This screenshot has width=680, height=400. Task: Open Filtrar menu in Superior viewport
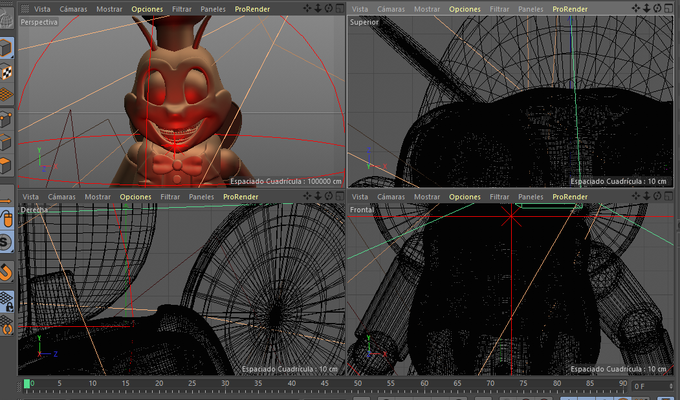(x=499, y=9)
